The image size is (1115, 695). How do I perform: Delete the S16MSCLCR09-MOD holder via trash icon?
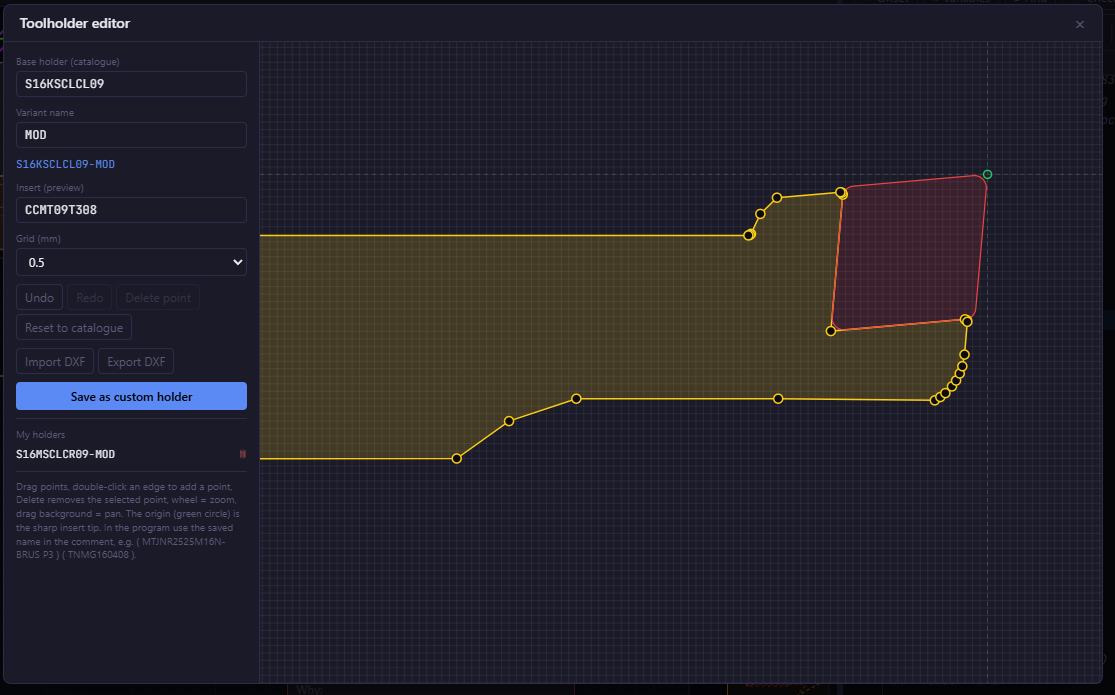[242, 454]
